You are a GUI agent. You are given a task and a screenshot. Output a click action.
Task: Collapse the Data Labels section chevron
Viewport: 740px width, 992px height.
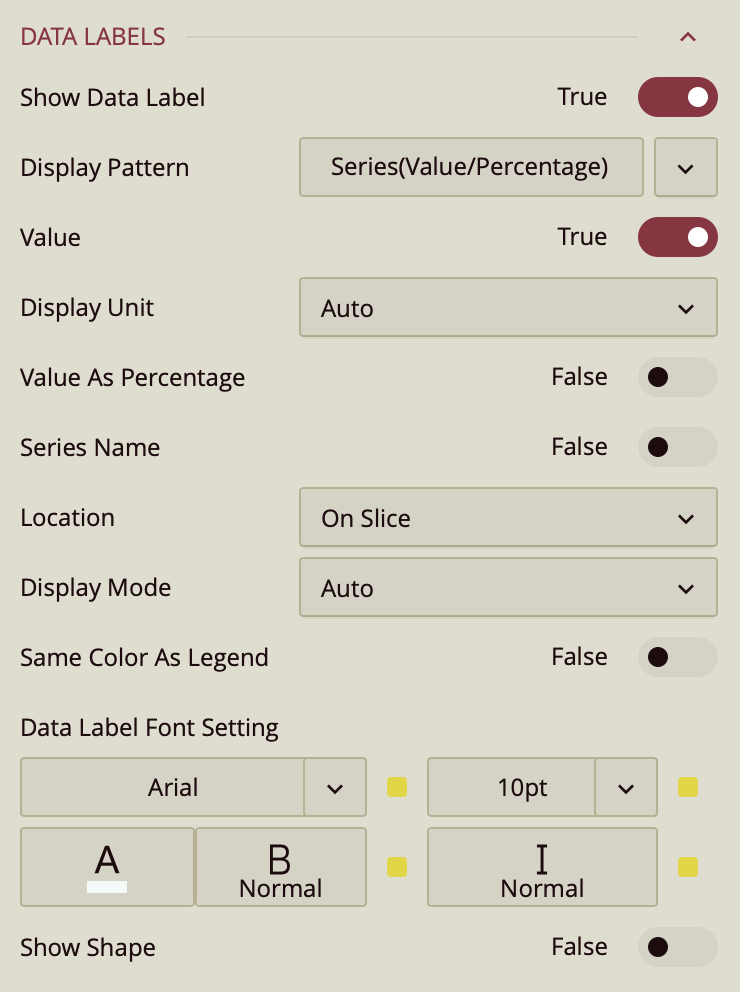pos(687,38)
